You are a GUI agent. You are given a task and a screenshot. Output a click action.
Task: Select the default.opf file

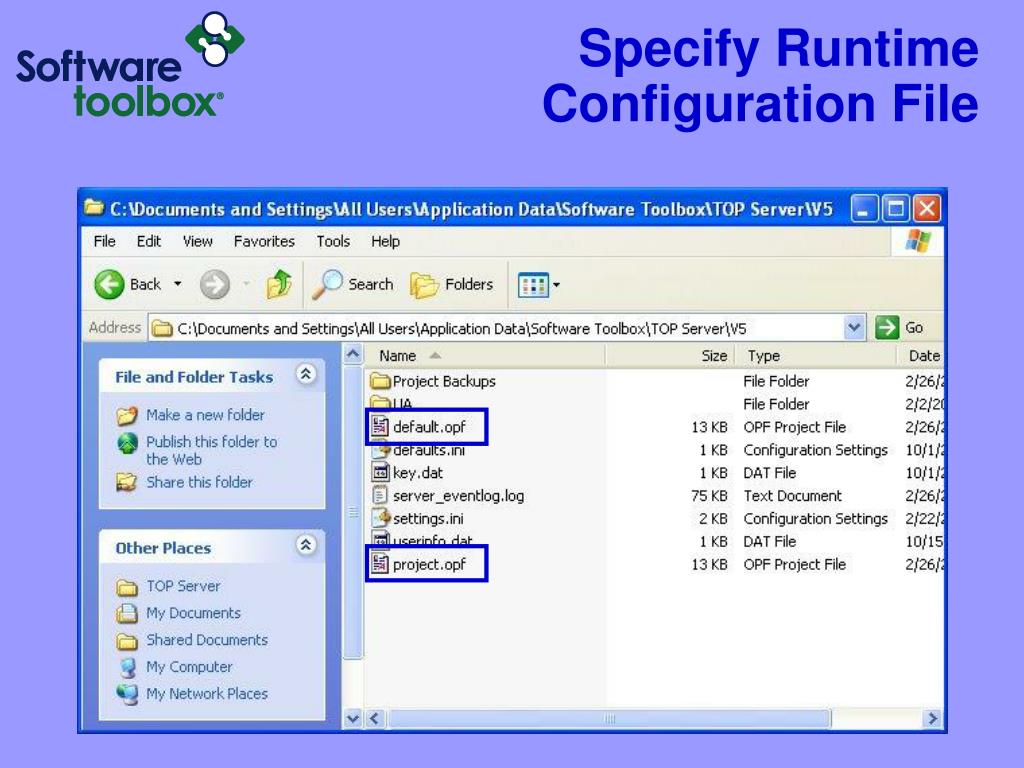[x=429, y=427]
